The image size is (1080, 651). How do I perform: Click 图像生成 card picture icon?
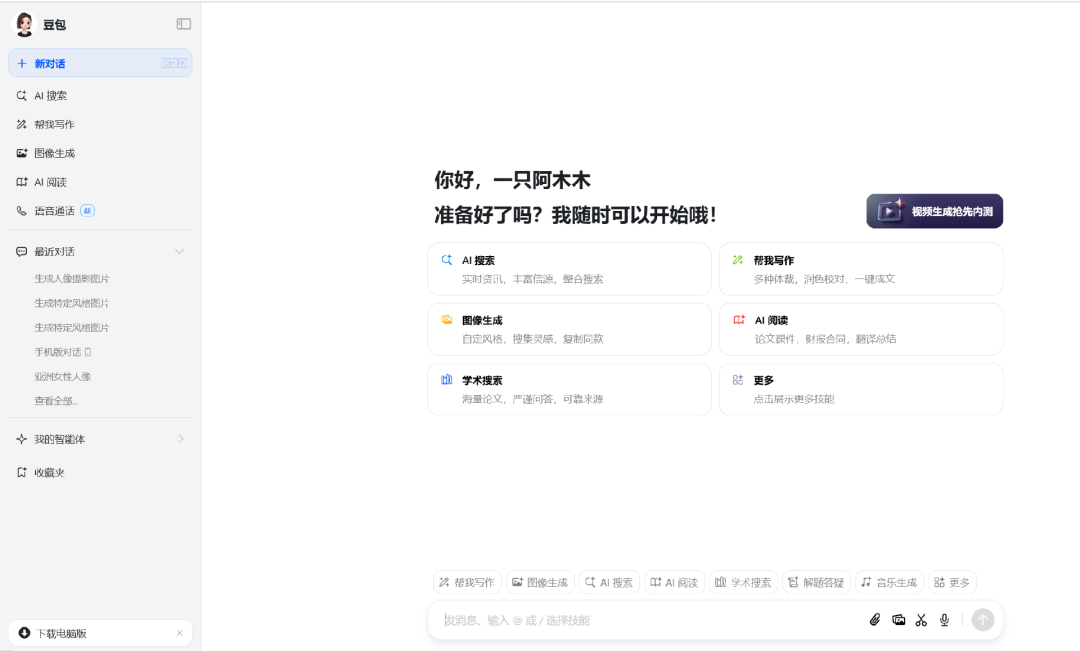(447, 320)
